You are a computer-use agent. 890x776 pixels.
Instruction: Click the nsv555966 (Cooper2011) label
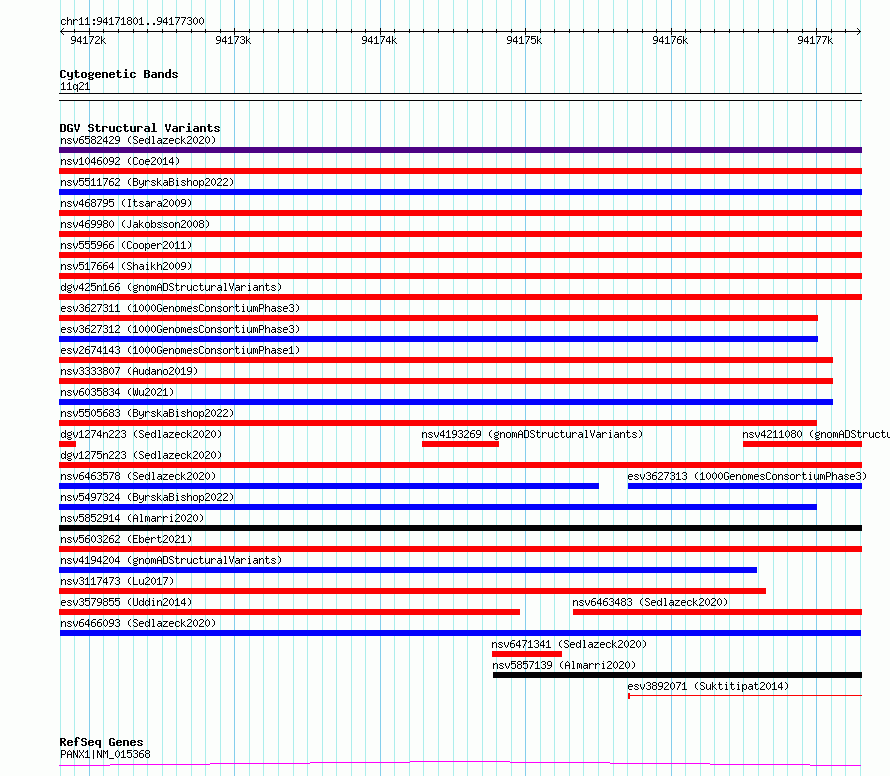(126, 245)
